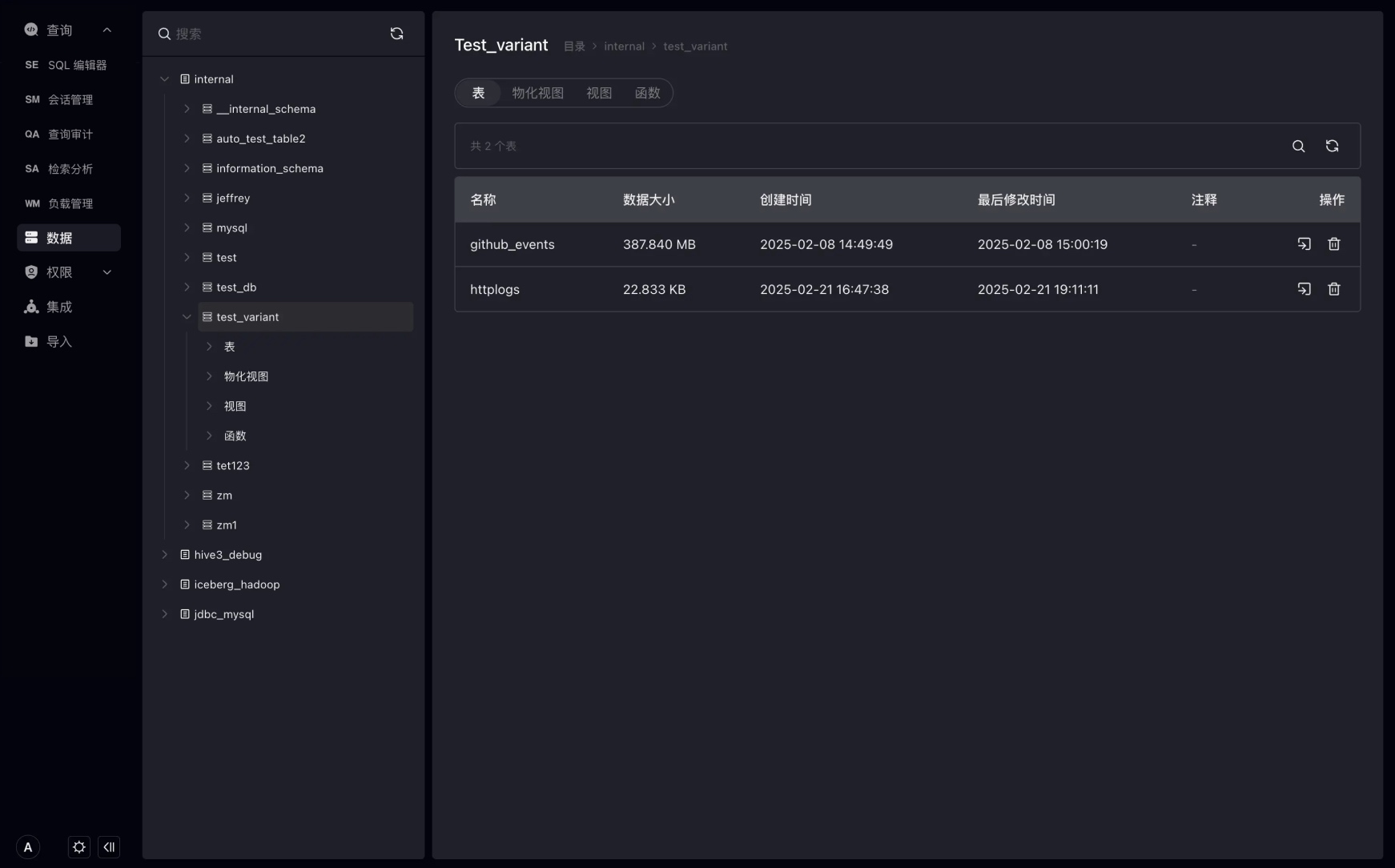
Task: Click the 名称 column header
Action: click(483, 199)
